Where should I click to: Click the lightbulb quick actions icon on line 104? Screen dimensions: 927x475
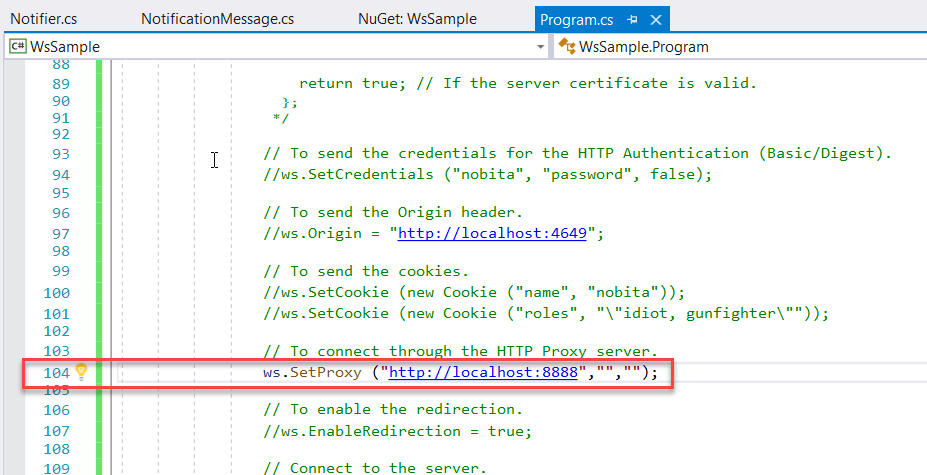(82, 371)
